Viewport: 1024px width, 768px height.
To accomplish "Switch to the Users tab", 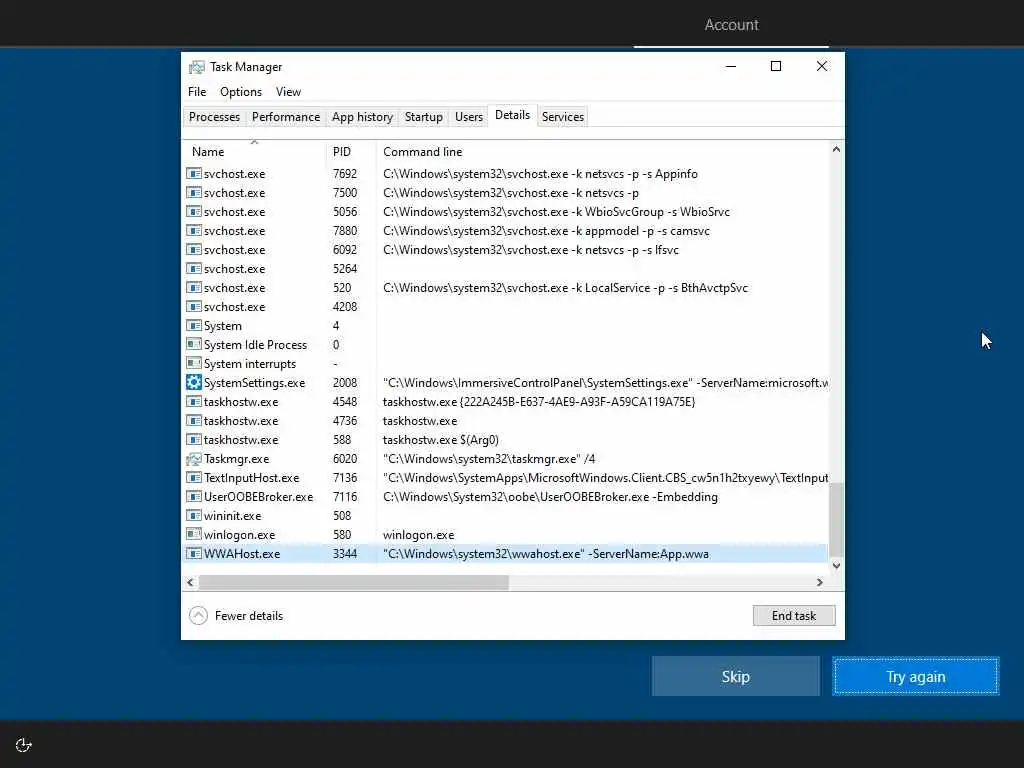I will tap(469, 117).
